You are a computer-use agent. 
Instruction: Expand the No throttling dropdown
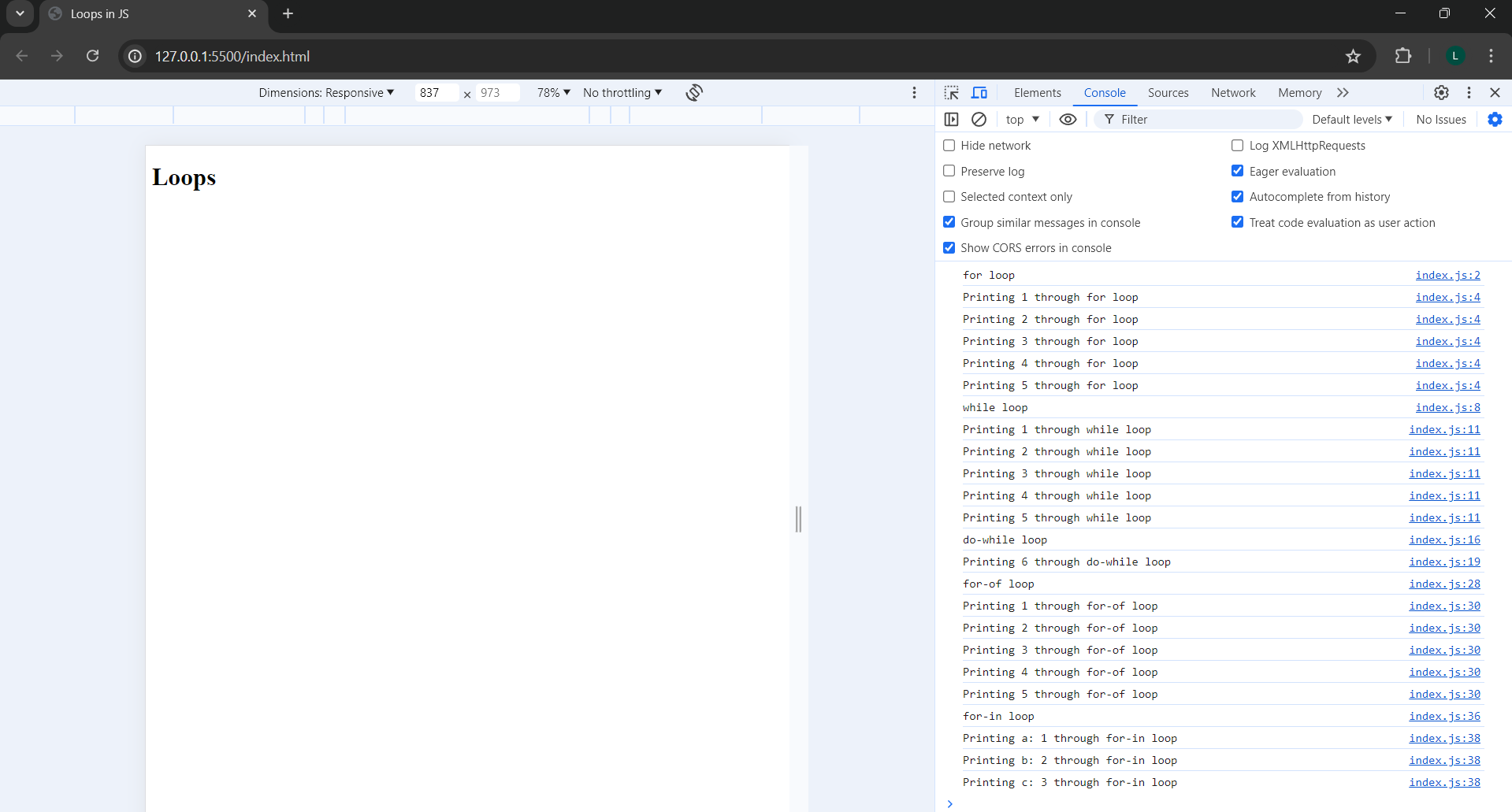tap(622, 93)
